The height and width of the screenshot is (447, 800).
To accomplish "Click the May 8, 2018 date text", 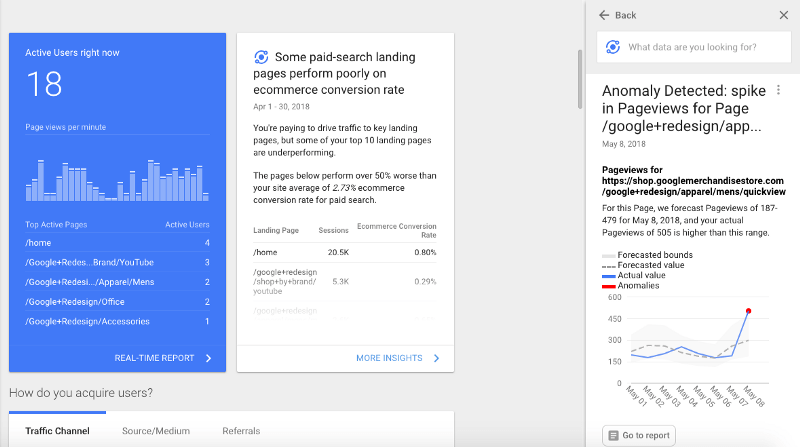I will coord(623,144).
